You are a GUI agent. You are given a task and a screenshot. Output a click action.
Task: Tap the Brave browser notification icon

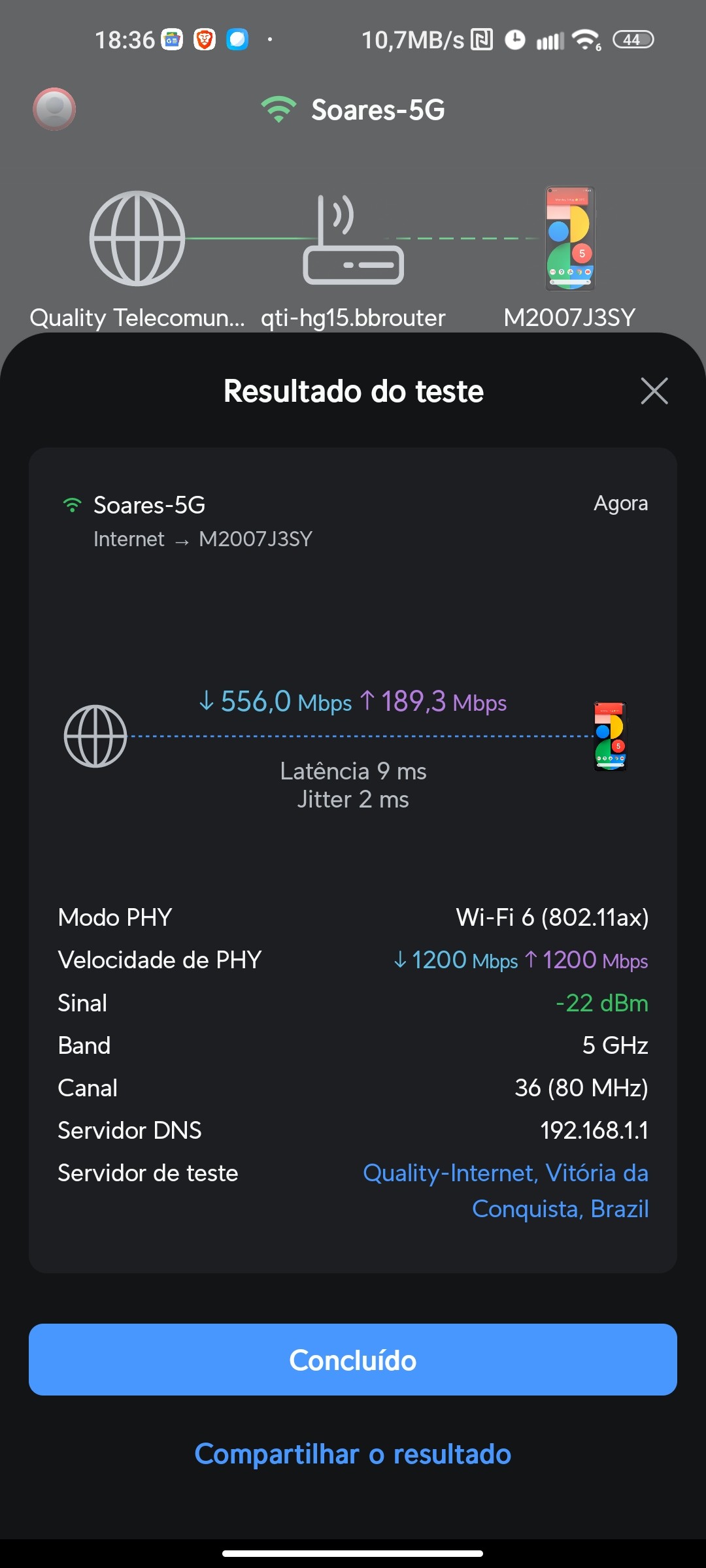point(205,40)
